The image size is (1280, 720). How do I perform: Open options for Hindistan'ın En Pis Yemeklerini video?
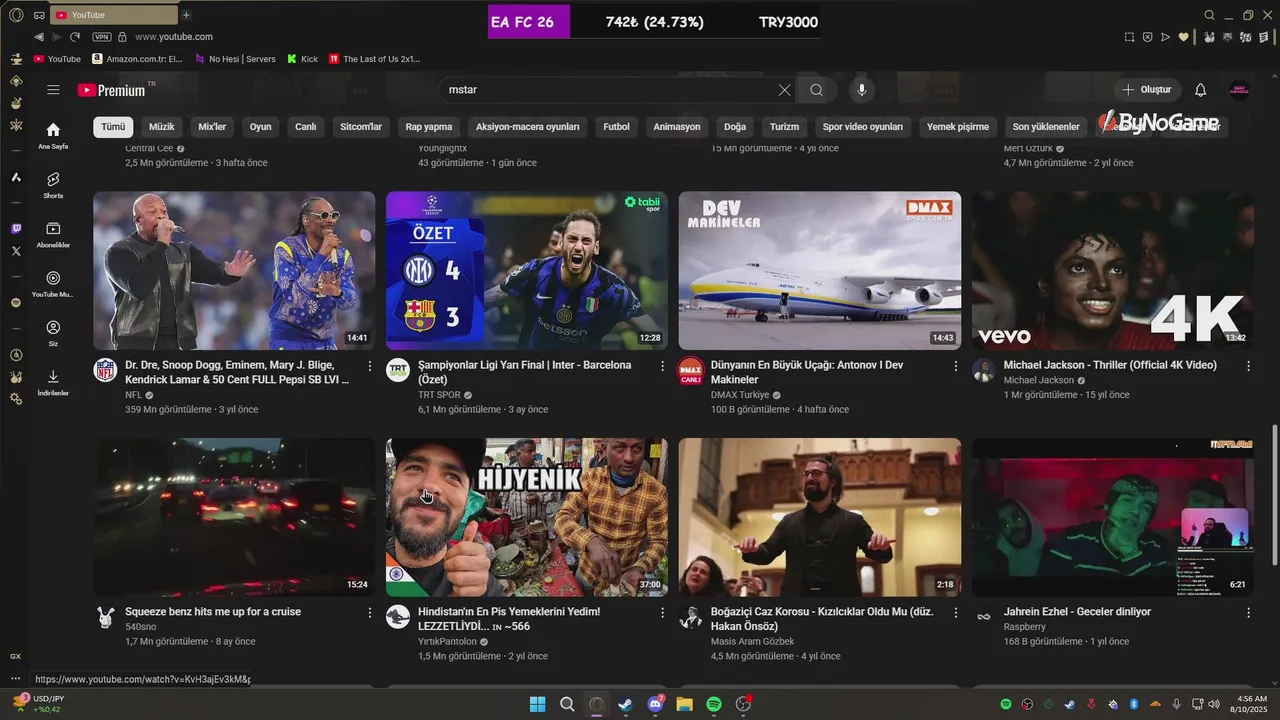coord(662,613)
